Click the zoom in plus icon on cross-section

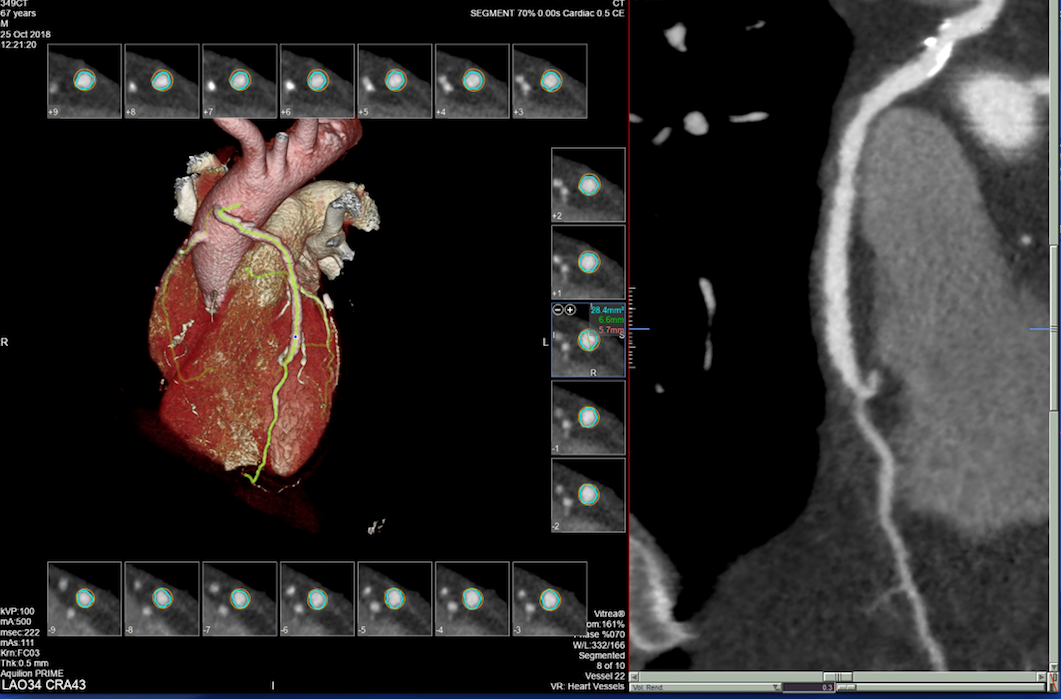570,310
